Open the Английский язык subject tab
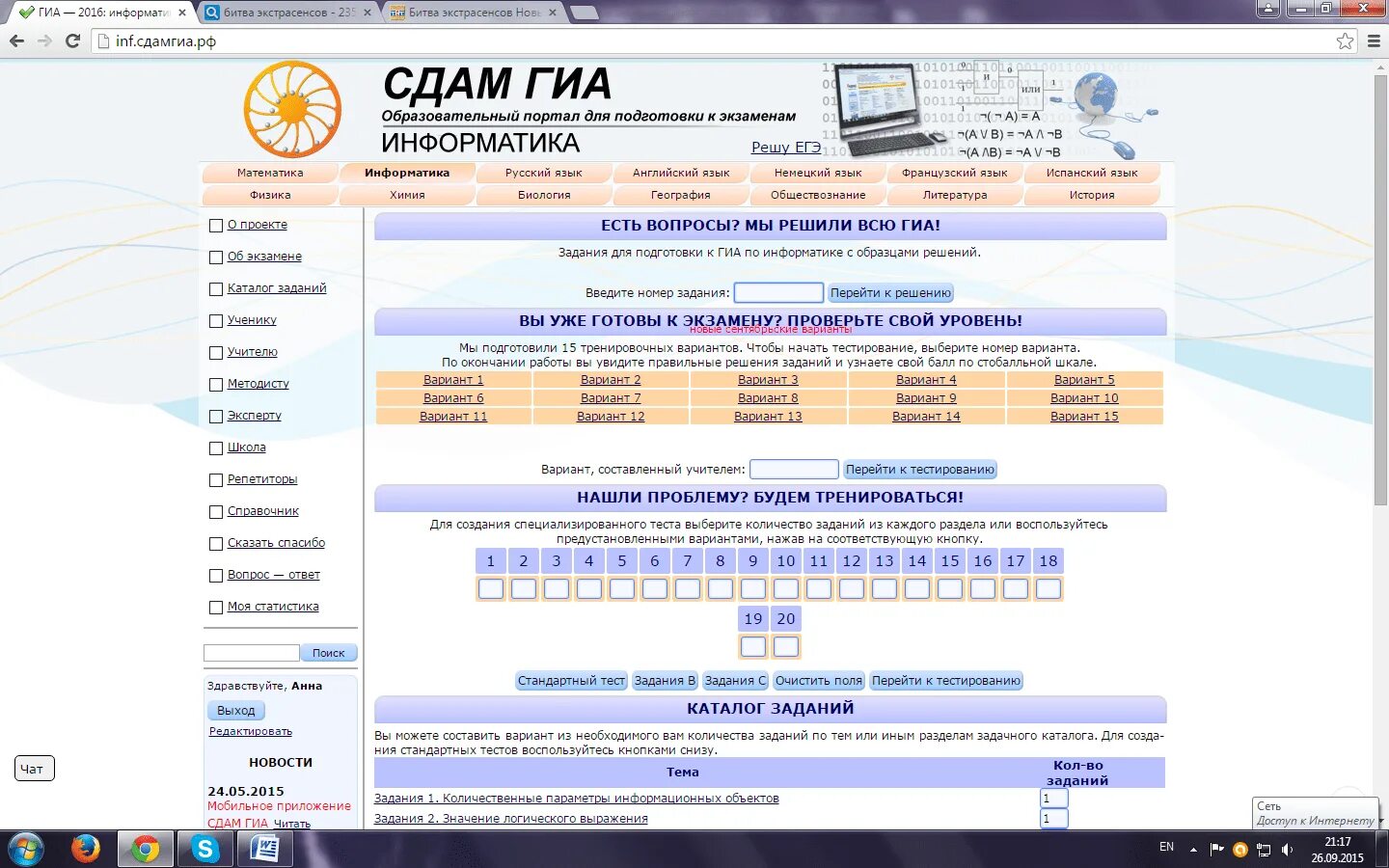Screen dimensions: 1389x868 point(681,173)
